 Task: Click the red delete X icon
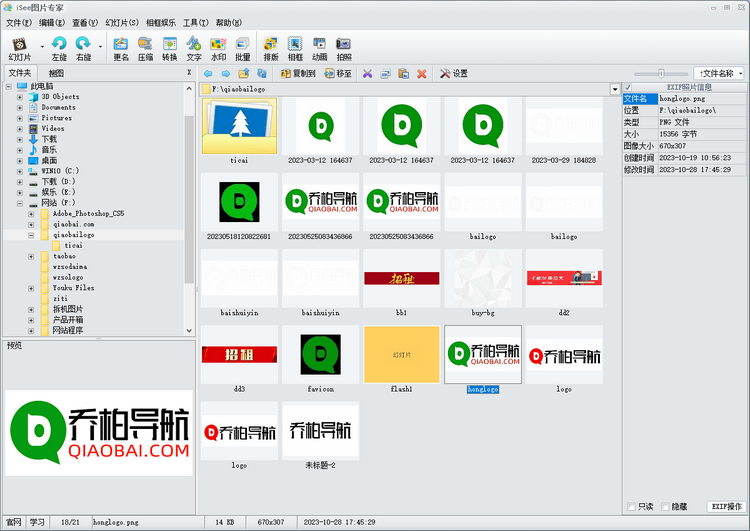(422, 74)
